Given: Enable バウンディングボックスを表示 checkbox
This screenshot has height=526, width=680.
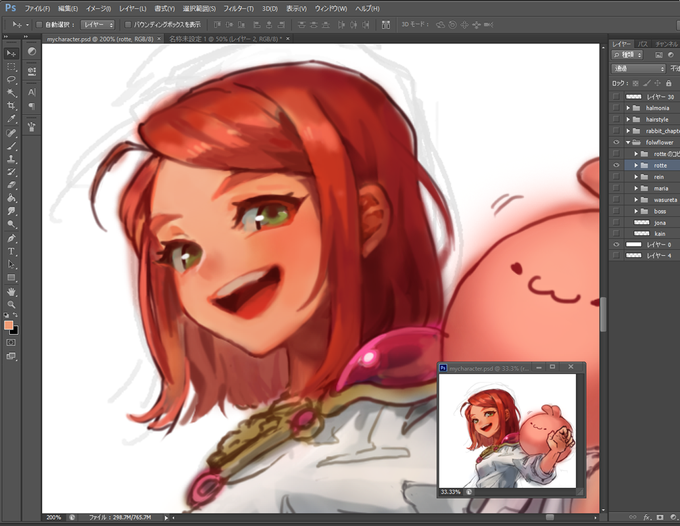Looking at the screenshot, I should [128, 25].
